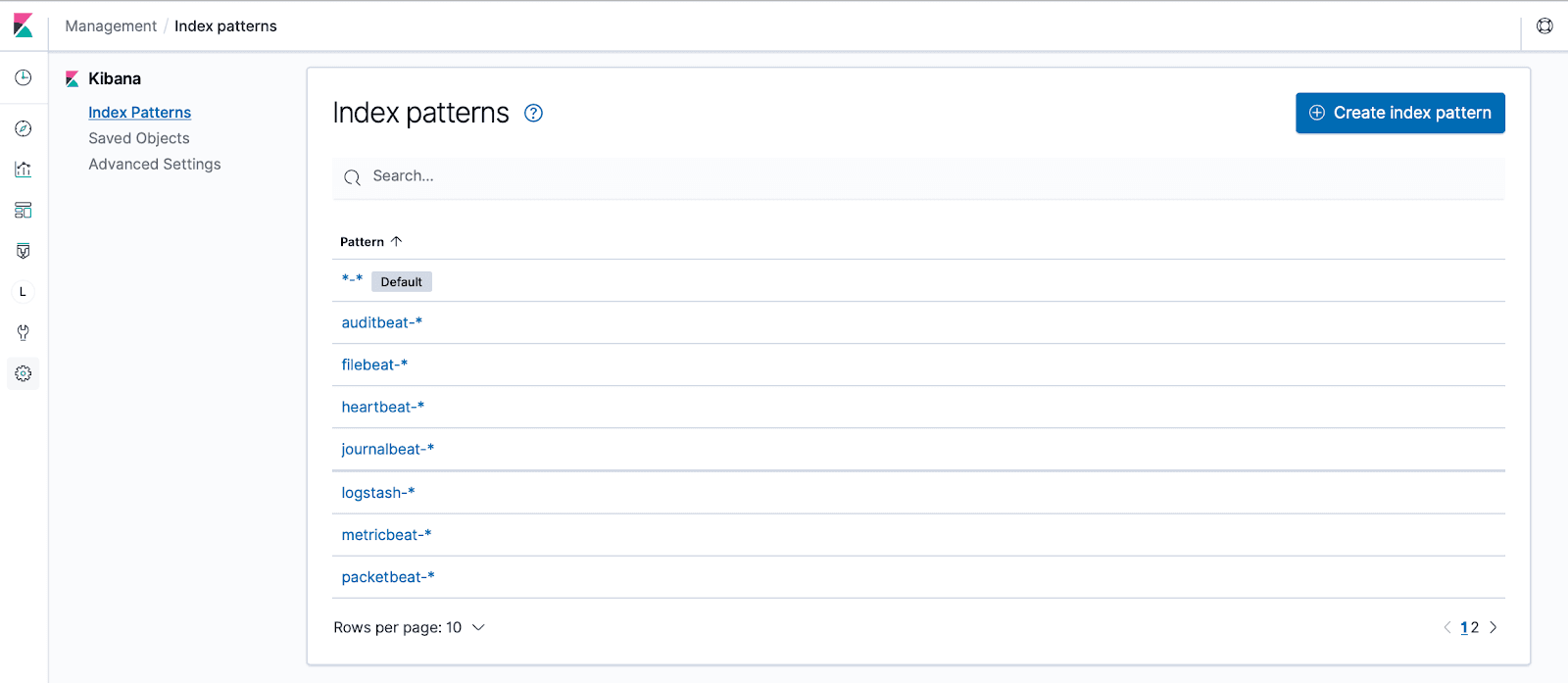Open Management via the gear icon
Viewport: 1568px width, 683px height.
(x=23, y=373)
